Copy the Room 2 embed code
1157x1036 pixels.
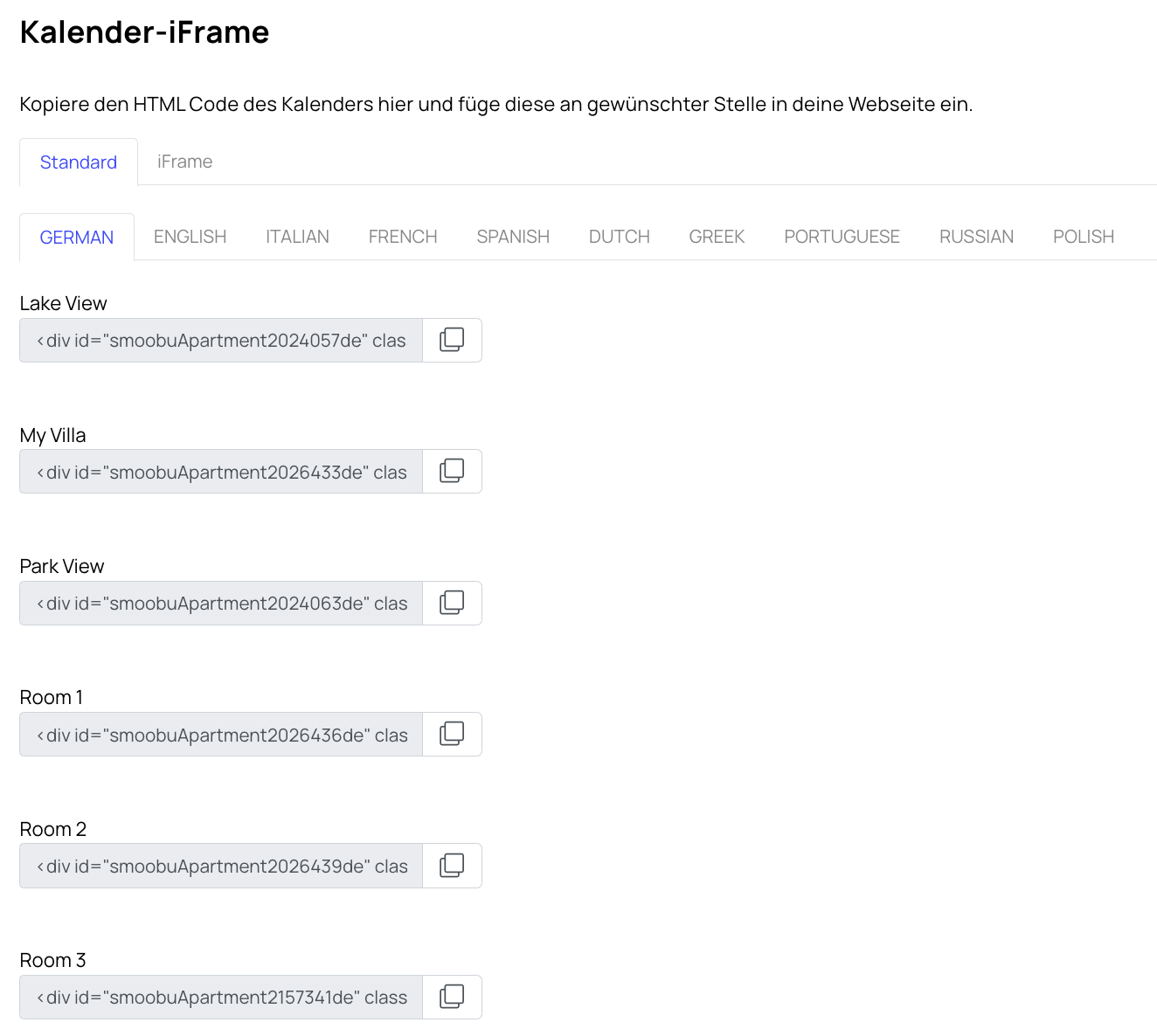tap(452, 866)
